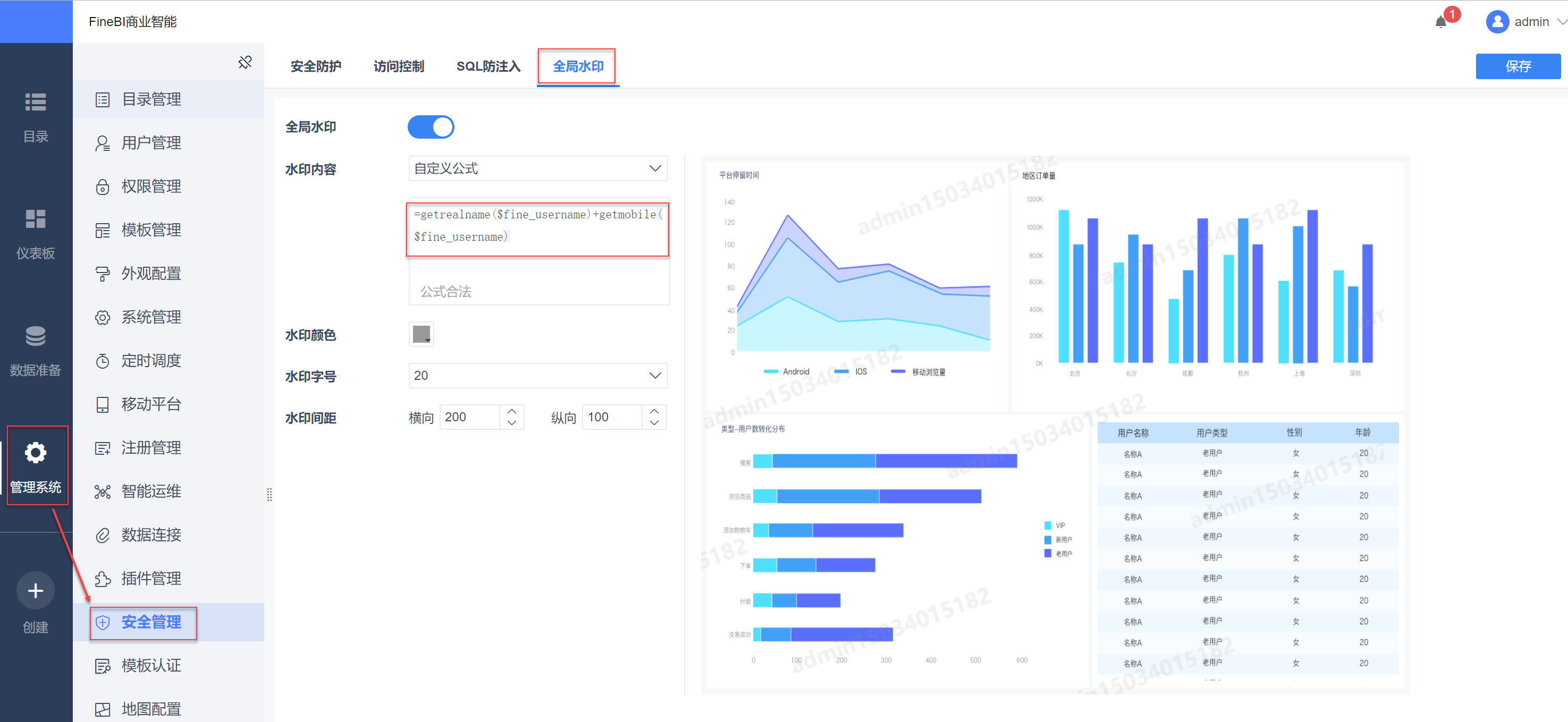Increase horizontal spacing with up arrow
Image resolution: width=1568 pixels, height=722 pixels.
512,411
